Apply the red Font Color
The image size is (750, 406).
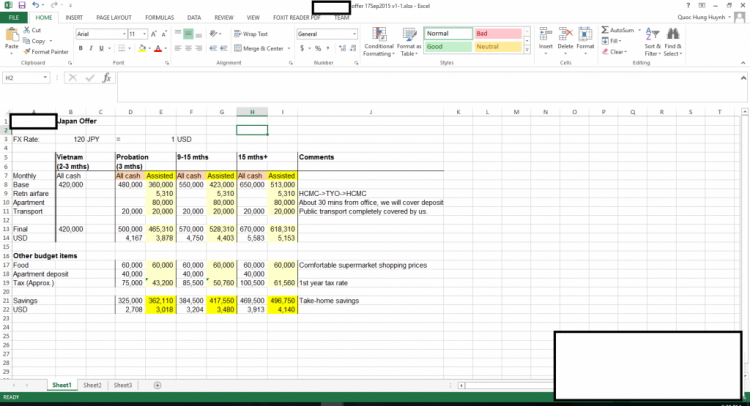point(158,48)
